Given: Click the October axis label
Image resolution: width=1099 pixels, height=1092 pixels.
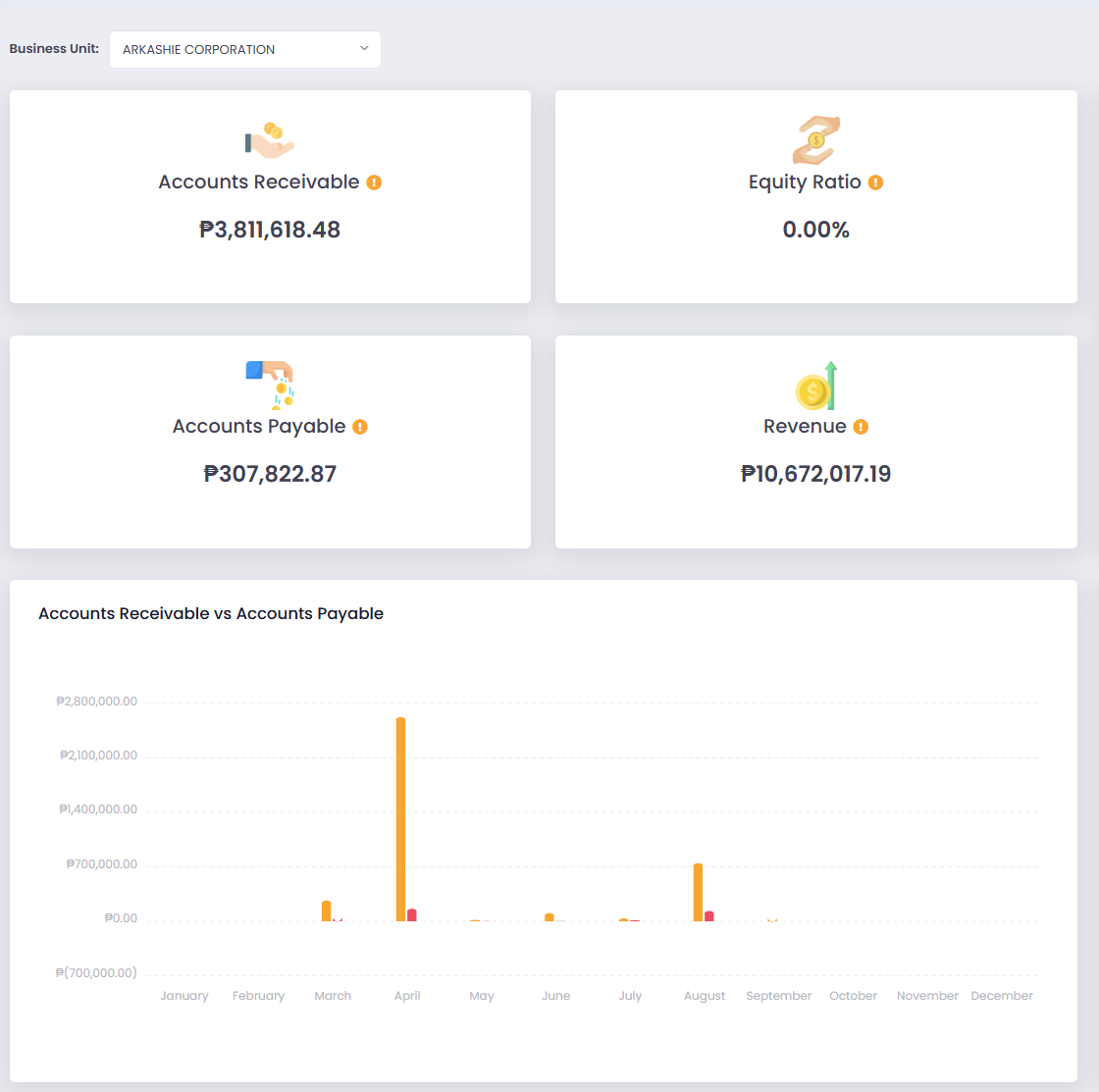Looking at the screenshot, I should tap(853, 995).
